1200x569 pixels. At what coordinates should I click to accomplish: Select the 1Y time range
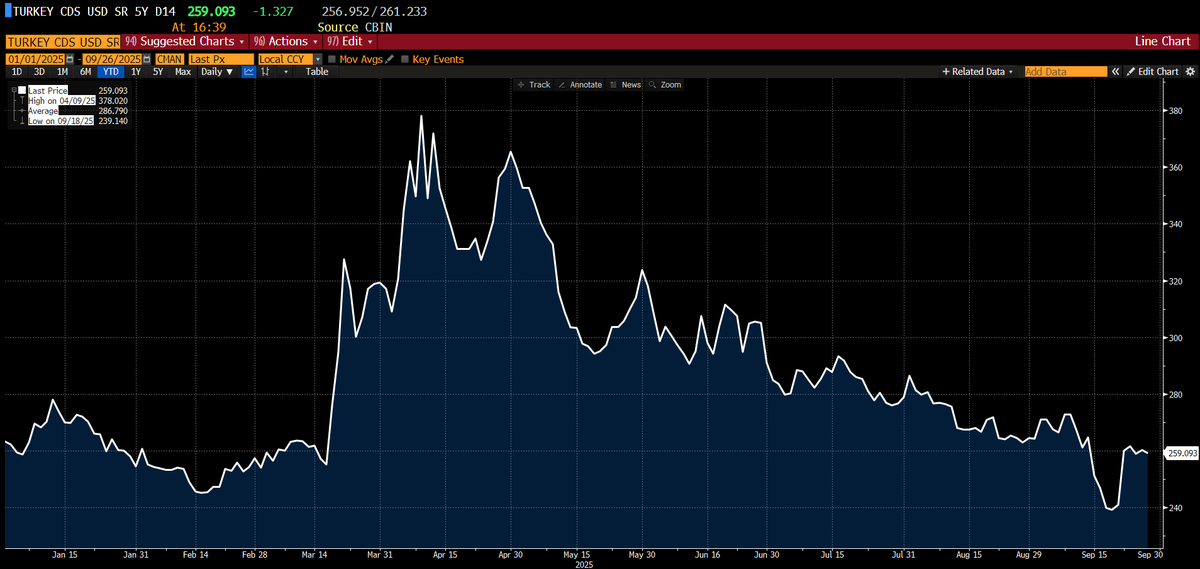[x=136, y=72]
